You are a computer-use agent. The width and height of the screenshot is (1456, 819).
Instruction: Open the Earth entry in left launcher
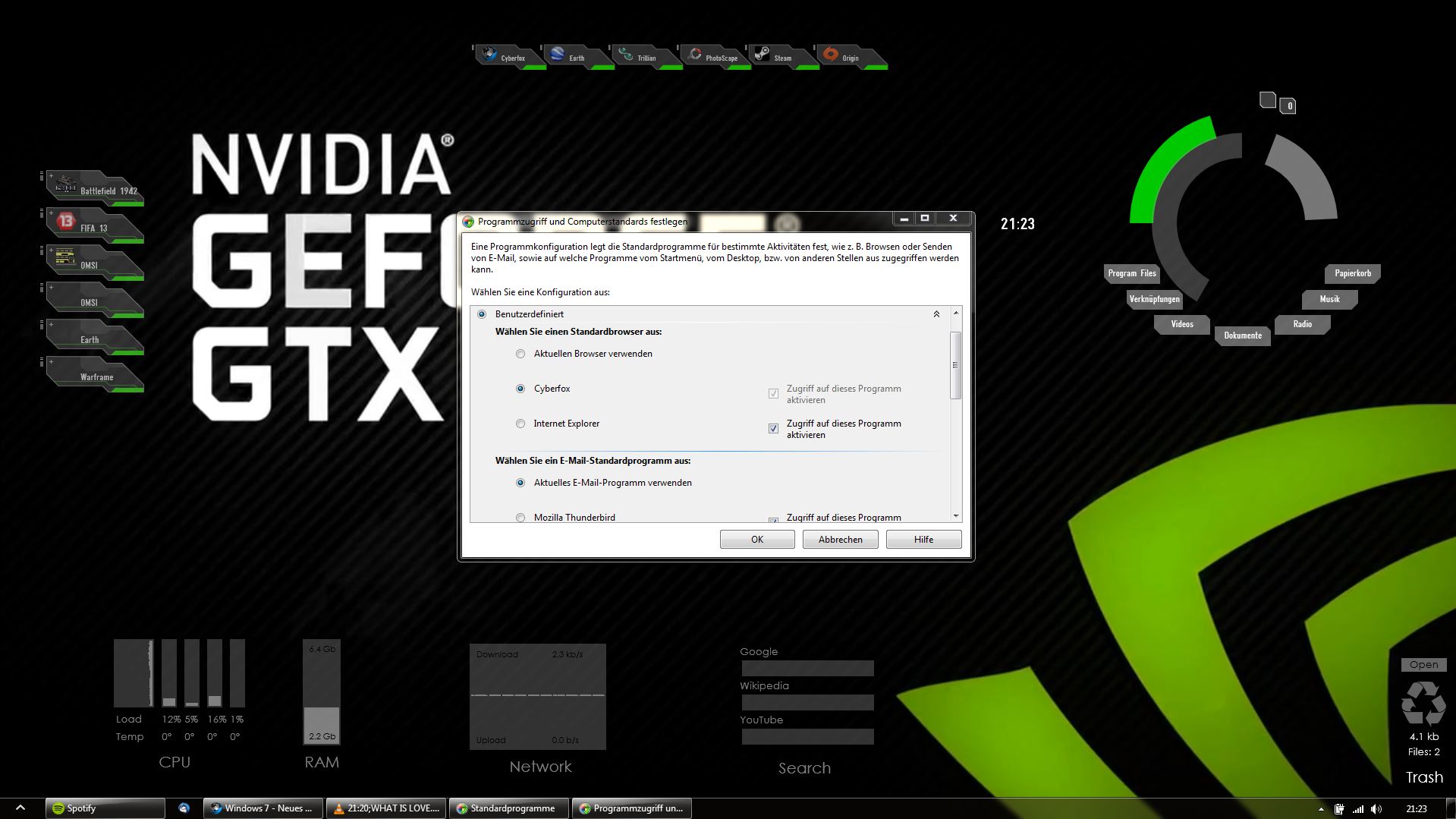coord(95,337)
